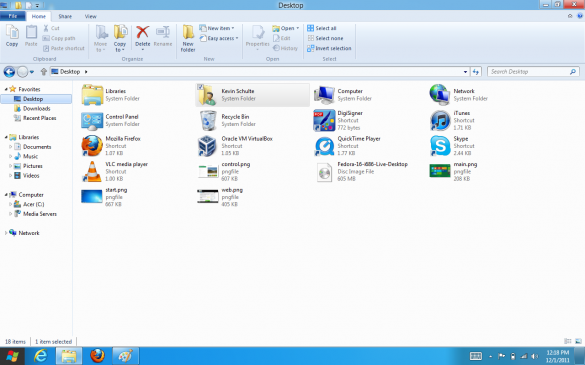585x365 pixels.
Task: Collapse the Libraries tree section
Action: [x=6, y=137]
